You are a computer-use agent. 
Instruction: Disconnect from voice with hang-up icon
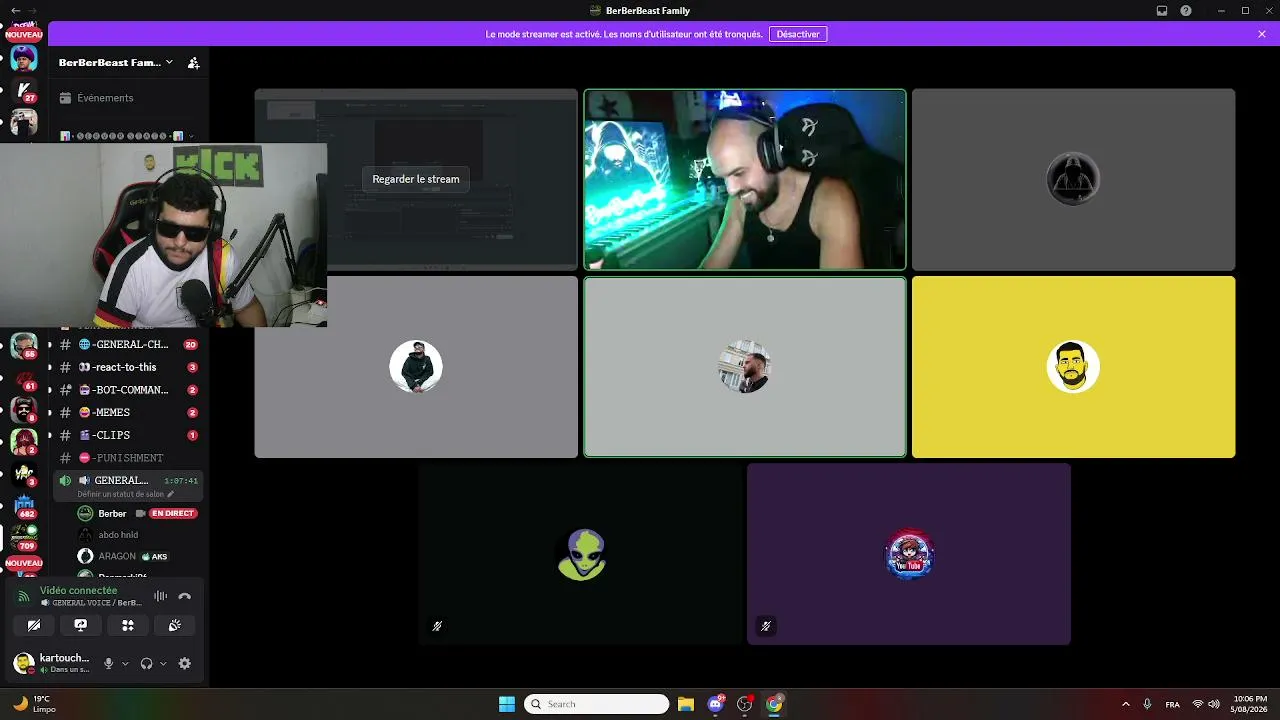[x=184, y=596]
